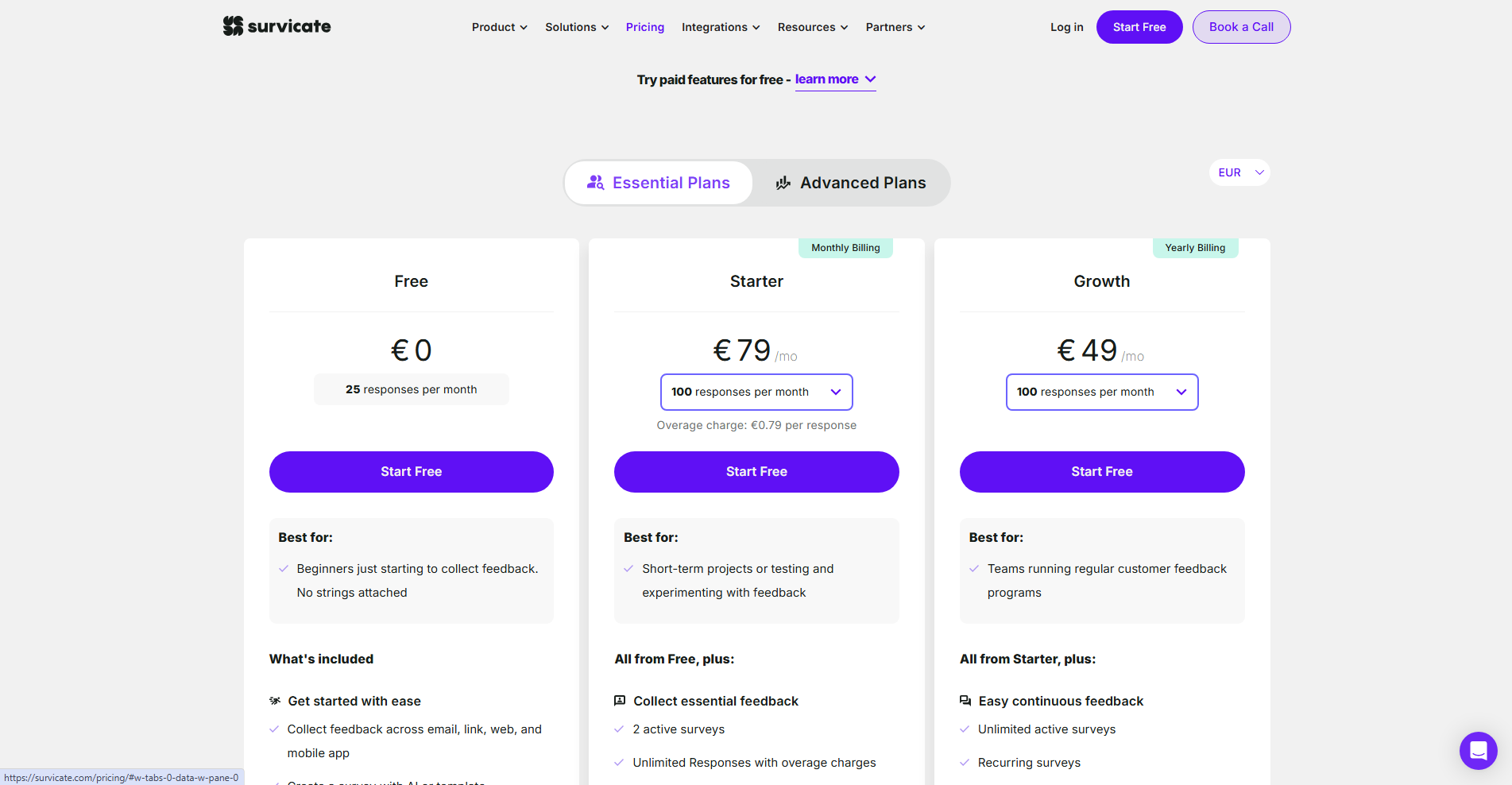Click the Yearly Billing badge on Growth
Screen dimensions: 1512x785
(x=1195, y=247)
